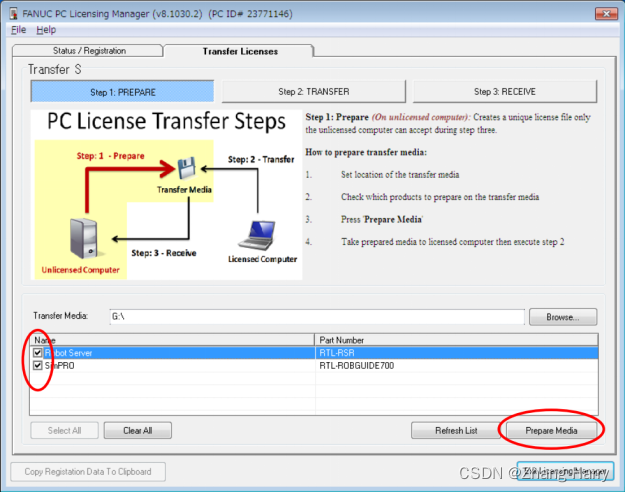The width and height of the screenshot is (625, 492).
Task: Select the Transfer Licenses tab
Action: (x=240, y=51)
